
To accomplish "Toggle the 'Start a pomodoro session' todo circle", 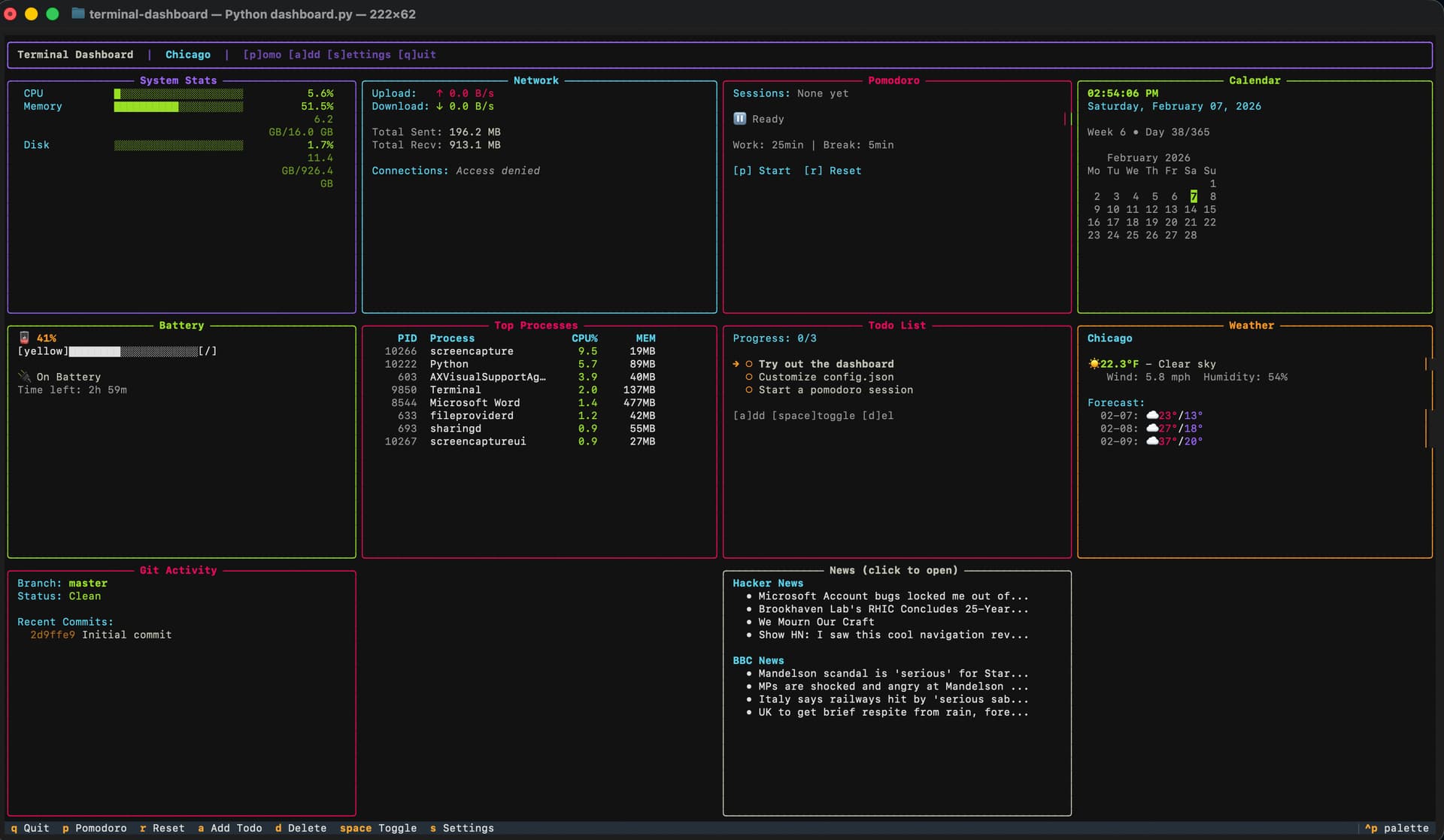I will pos(749,390).
